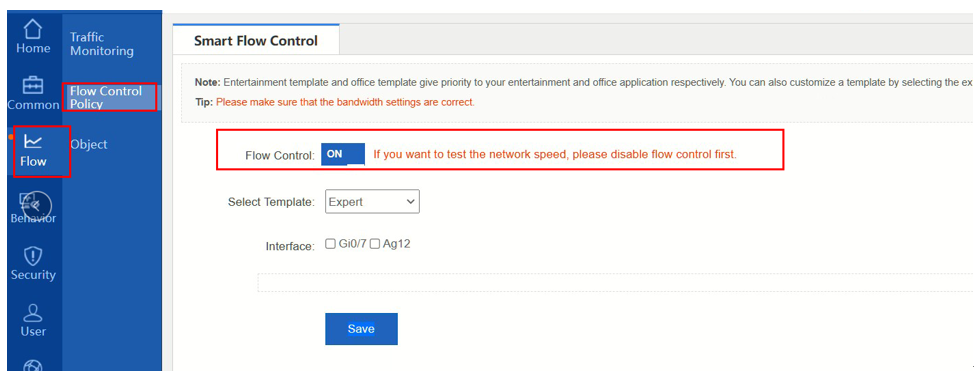The height and width of the screenshot is (388, 974).
Task: Collapse sidebar with round arrow button
Action: [37, 205]
